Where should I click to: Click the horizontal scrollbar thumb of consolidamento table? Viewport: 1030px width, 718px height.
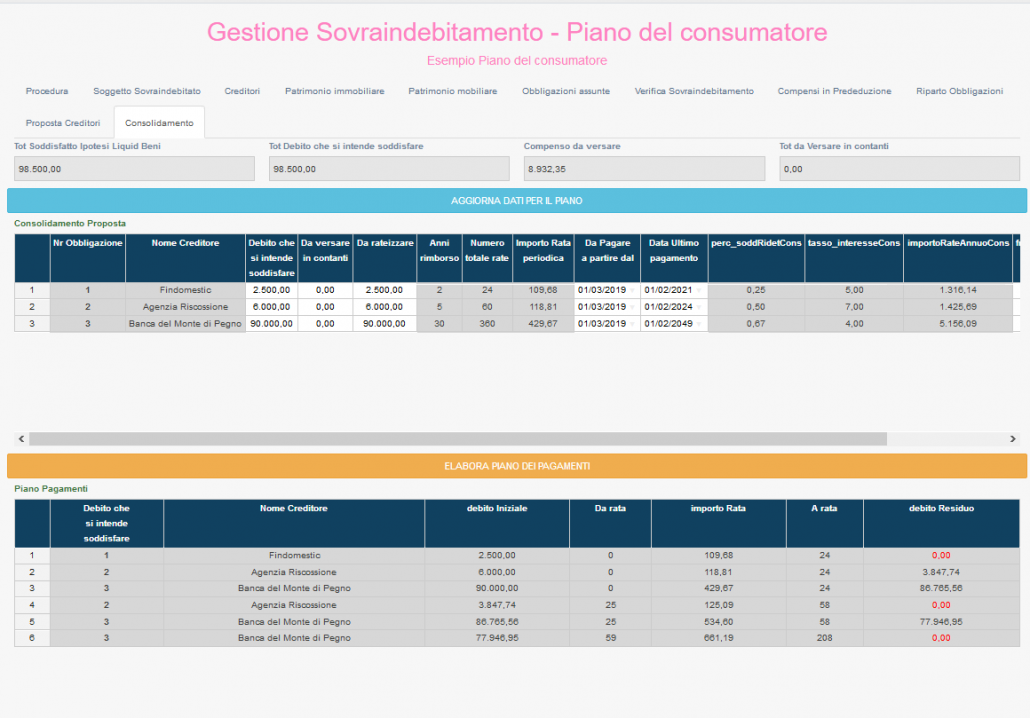[458, 439]
